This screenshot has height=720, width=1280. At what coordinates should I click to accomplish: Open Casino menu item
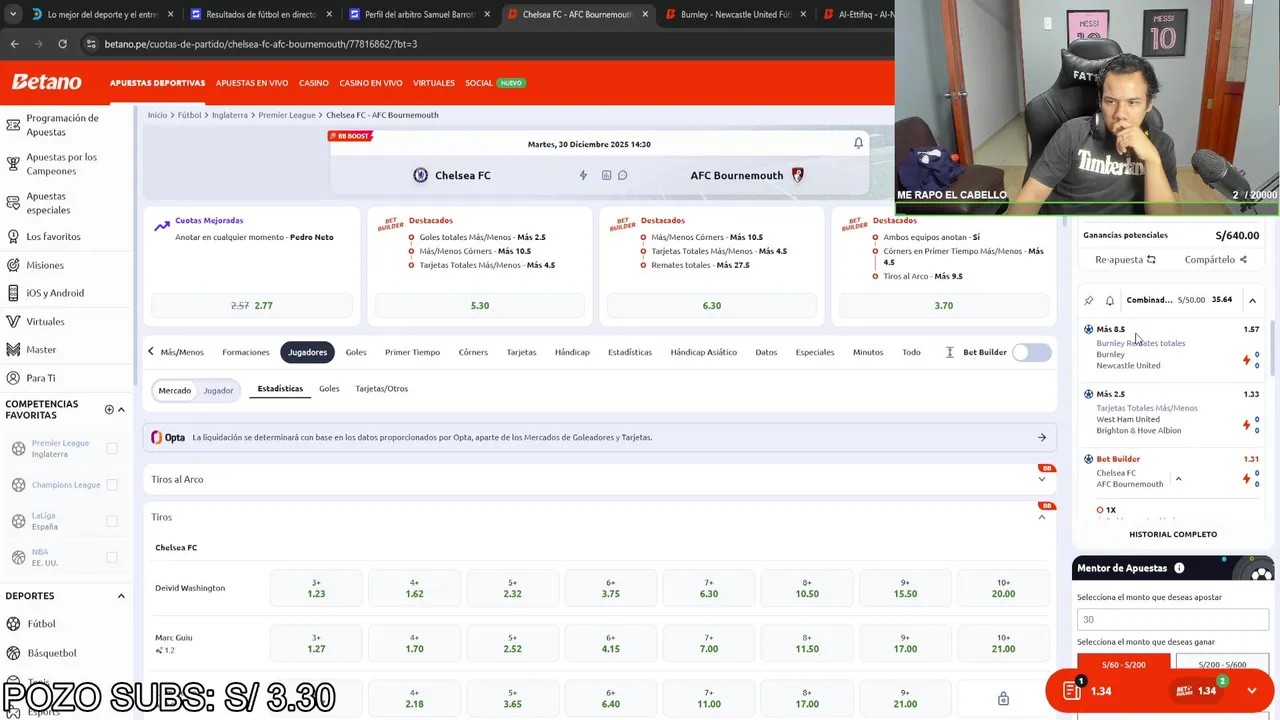314,83
